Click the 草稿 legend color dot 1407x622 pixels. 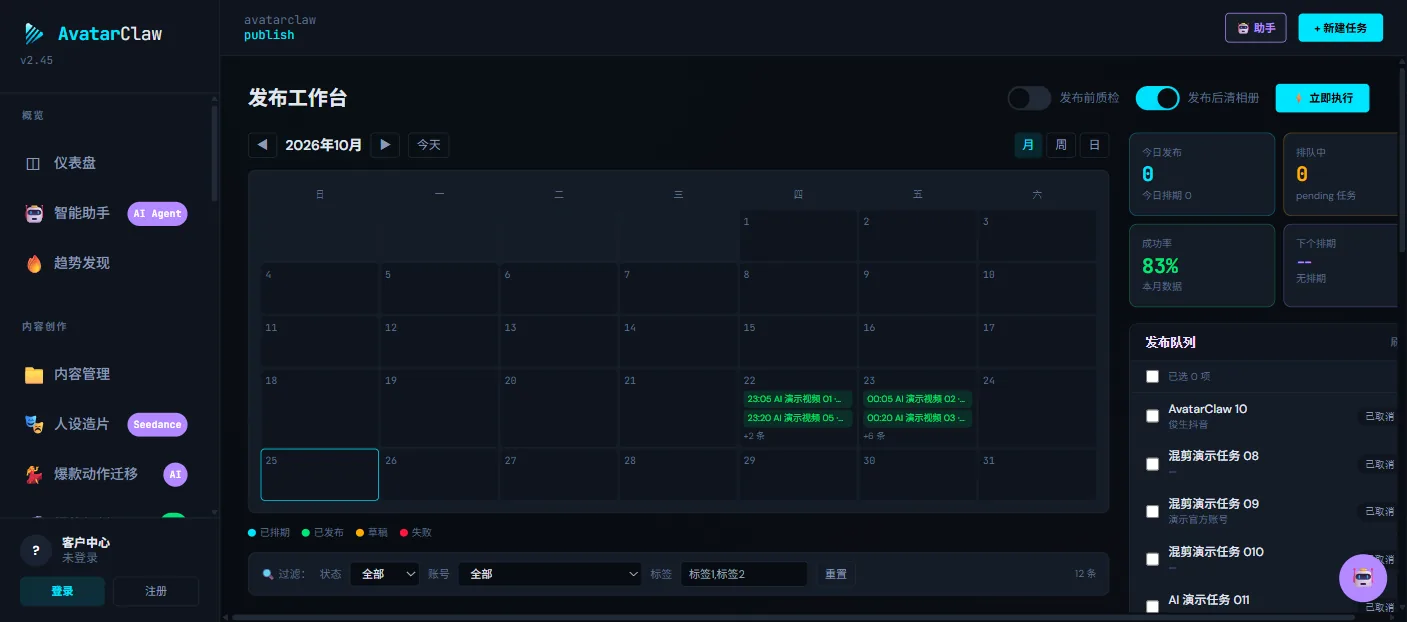tap(360, 533)
